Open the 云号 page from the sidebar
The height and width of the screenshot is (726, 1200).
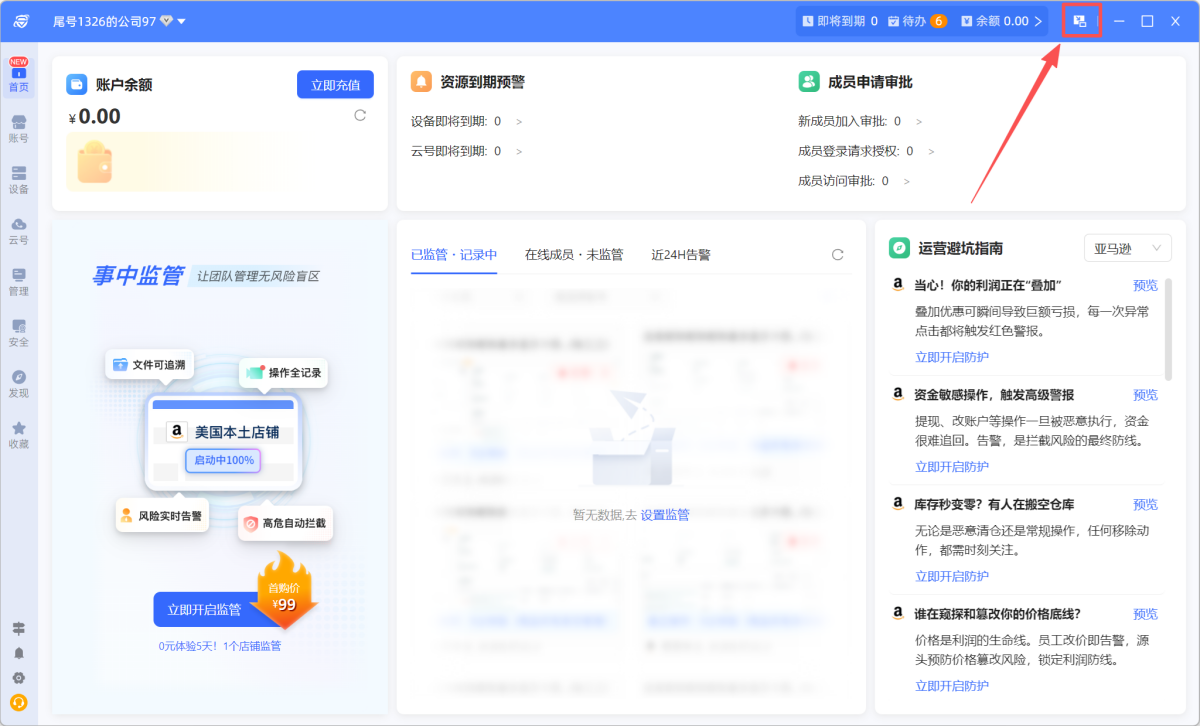(19, 228)
